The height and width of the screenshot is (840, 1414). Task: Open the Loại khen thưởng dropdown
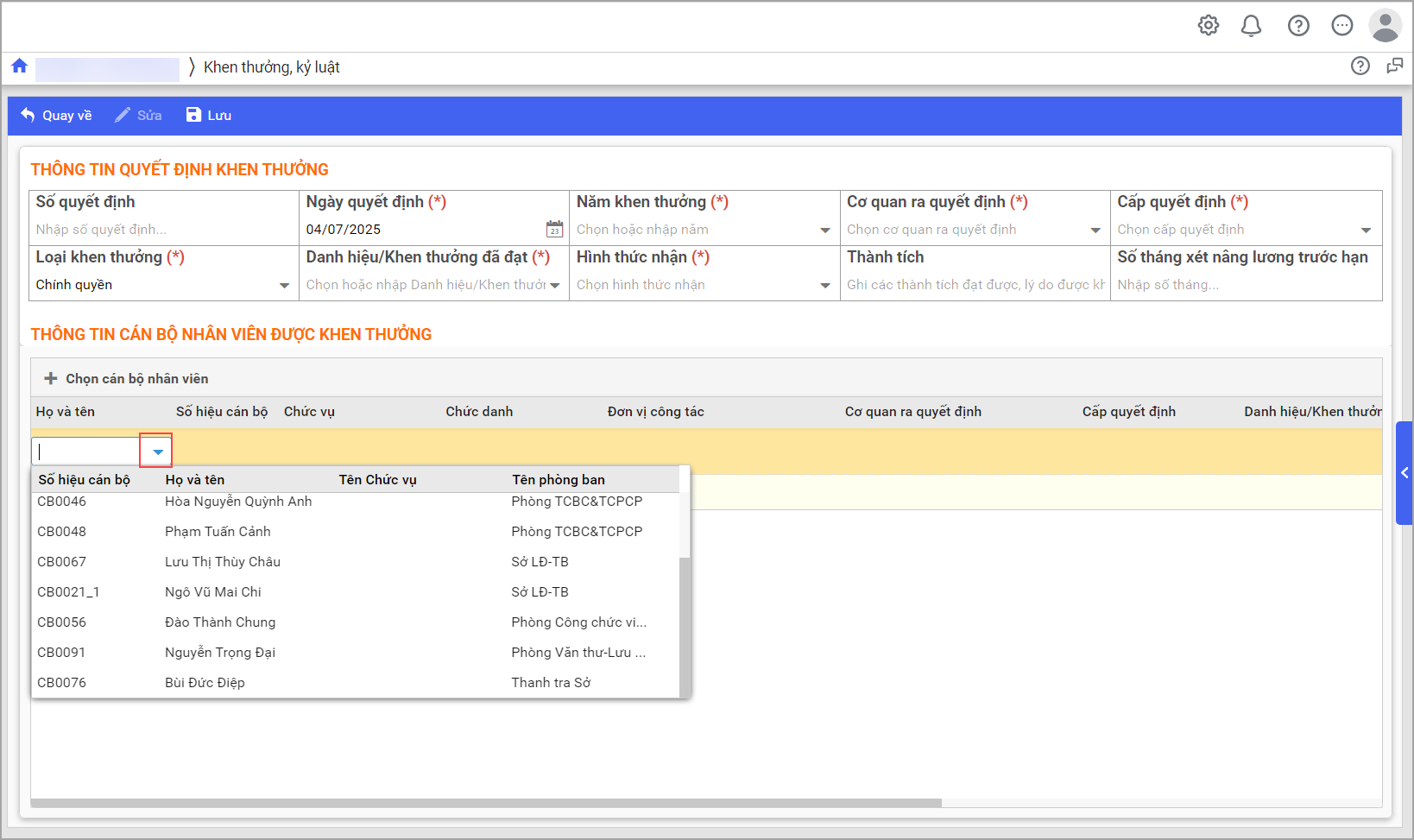point(284,286)
